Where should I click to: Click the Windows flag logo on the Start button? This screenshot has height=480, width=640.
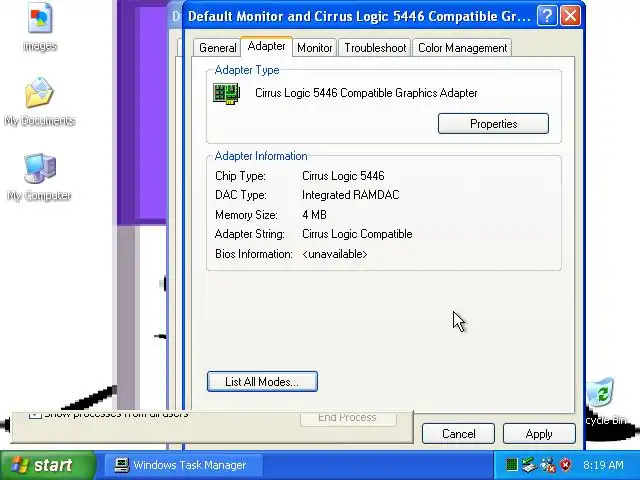(x=20, y=465)
